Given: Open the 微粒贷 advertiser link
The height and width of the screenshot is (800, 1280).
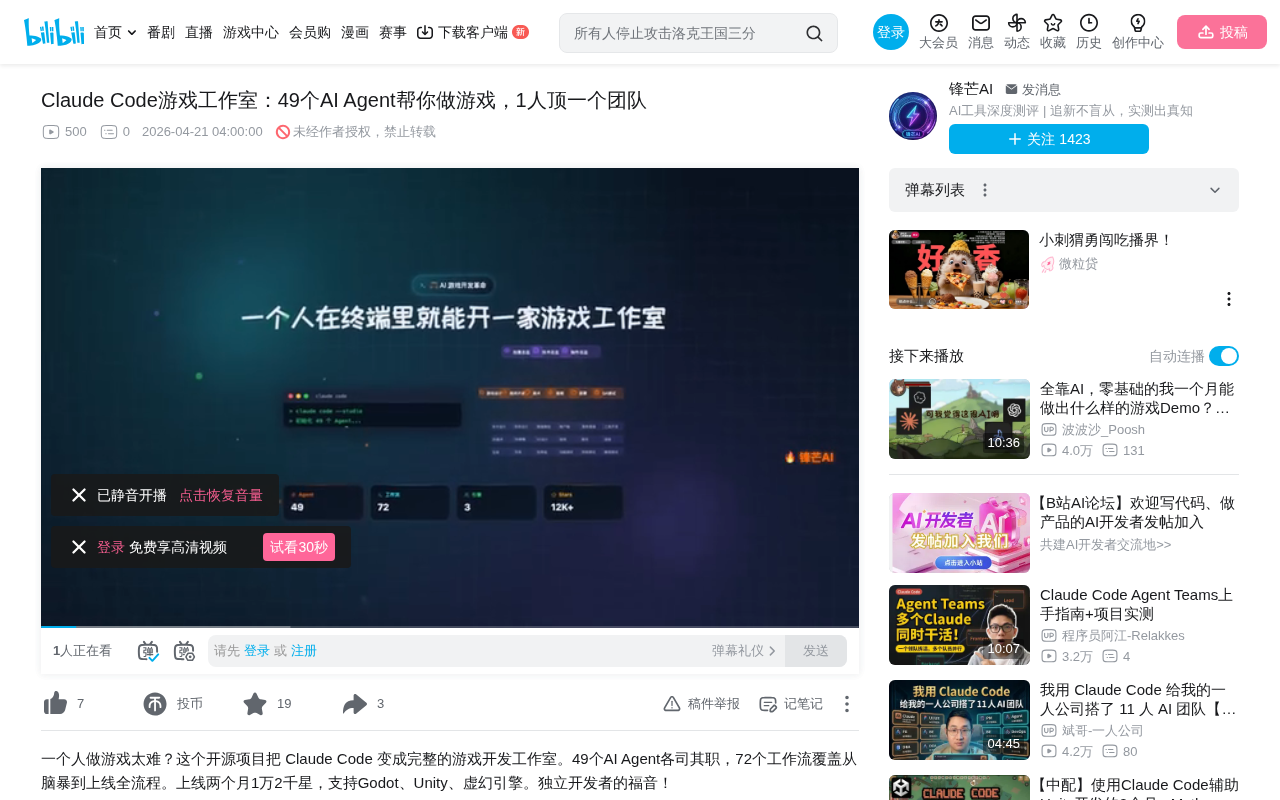Looking at the screenshot, I should (1078, 264).
